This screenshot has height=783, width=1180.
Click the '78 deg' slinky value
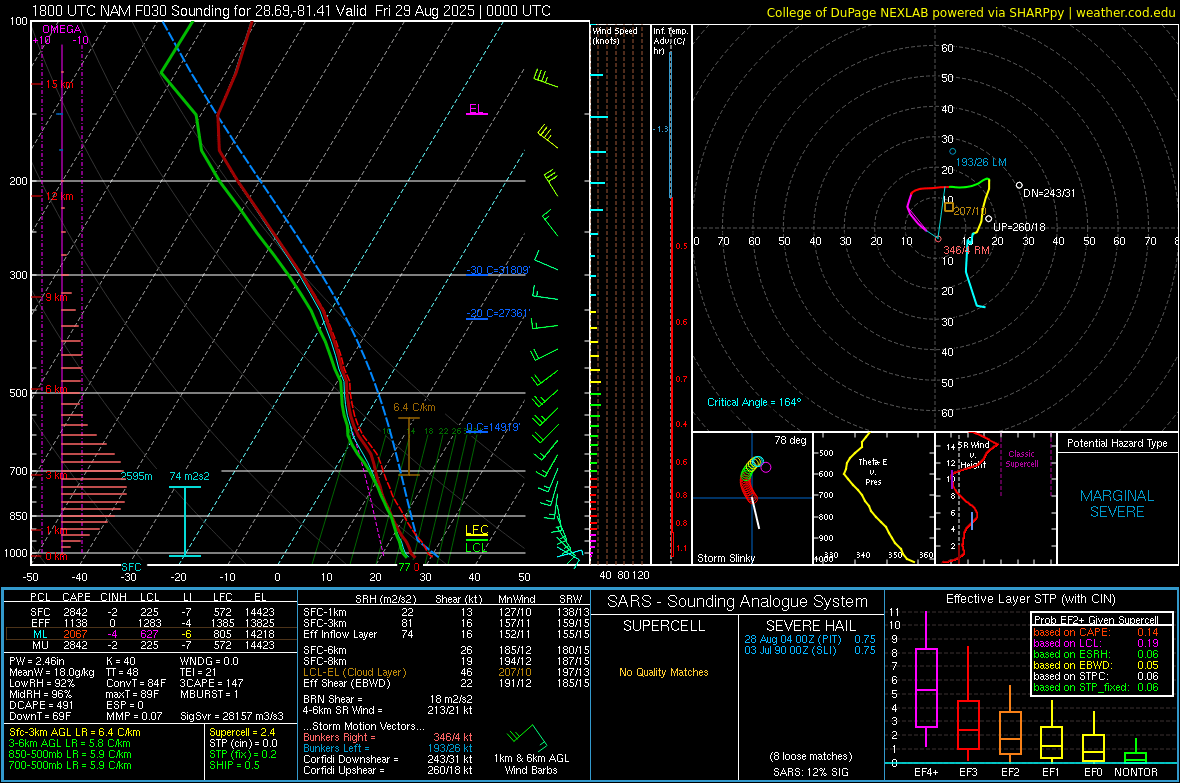coord(790,440)
